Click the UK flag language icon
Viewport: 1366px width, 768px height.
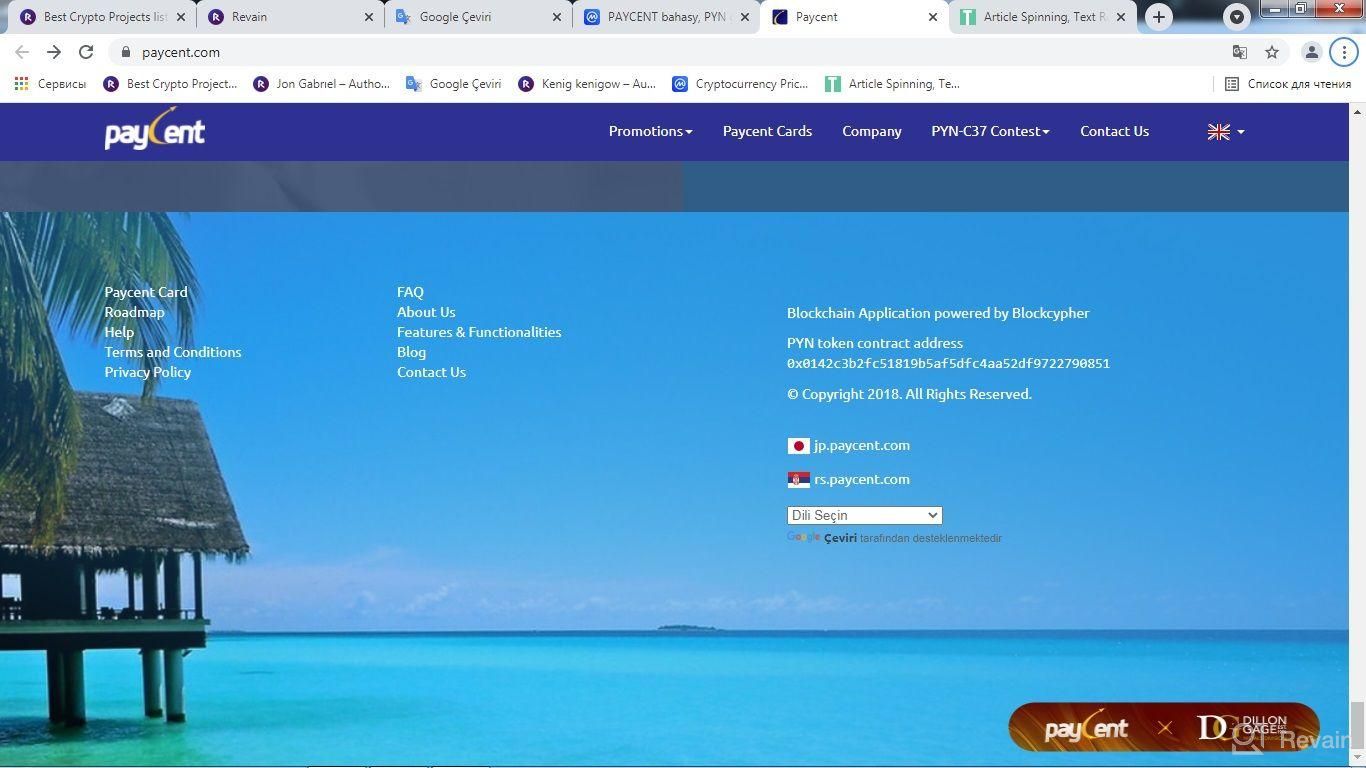click(1218, 132)
